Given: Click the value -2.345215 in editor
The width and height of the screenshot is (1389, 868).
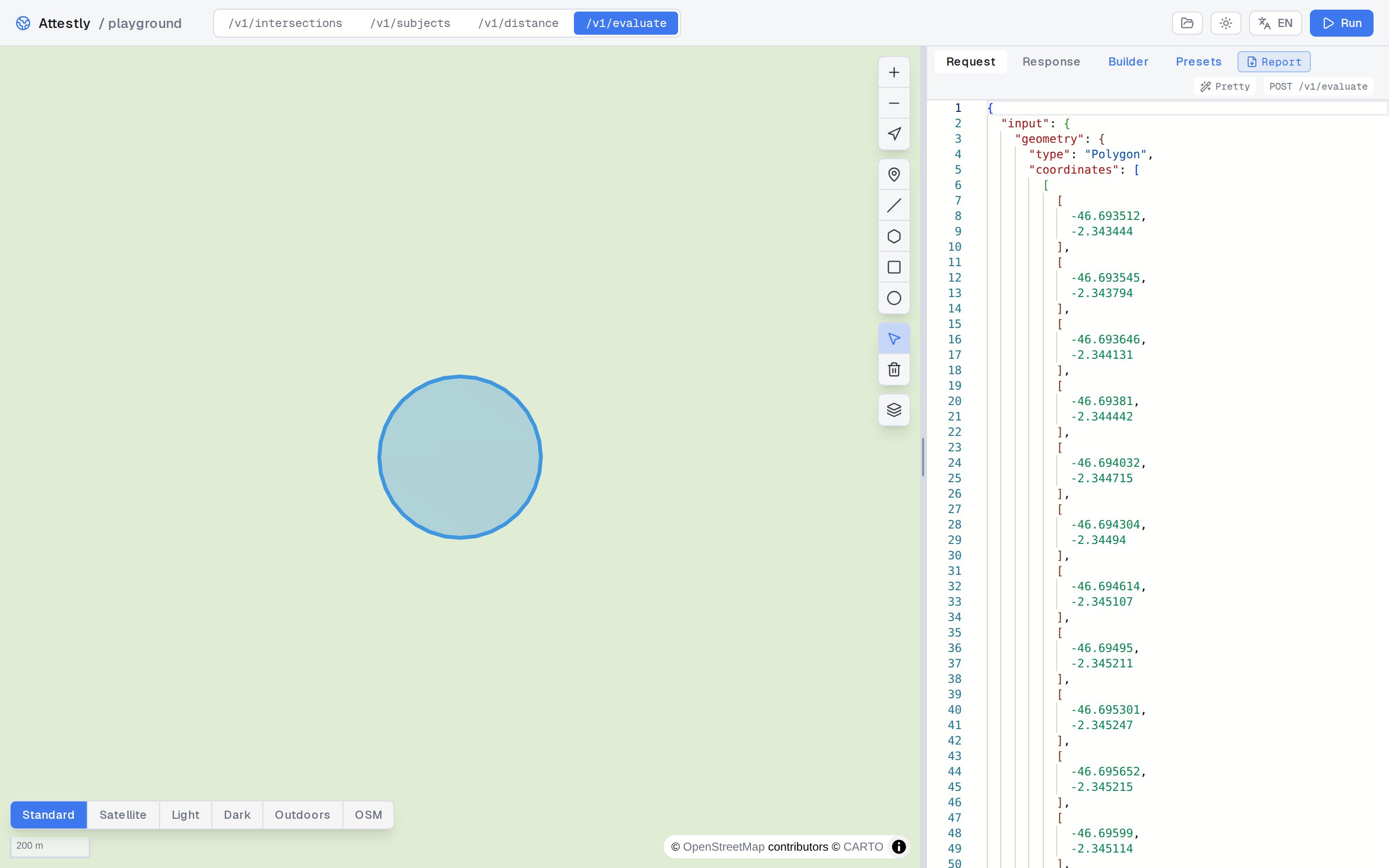Looking at the screenshot, I should (x=1102, y=787).
